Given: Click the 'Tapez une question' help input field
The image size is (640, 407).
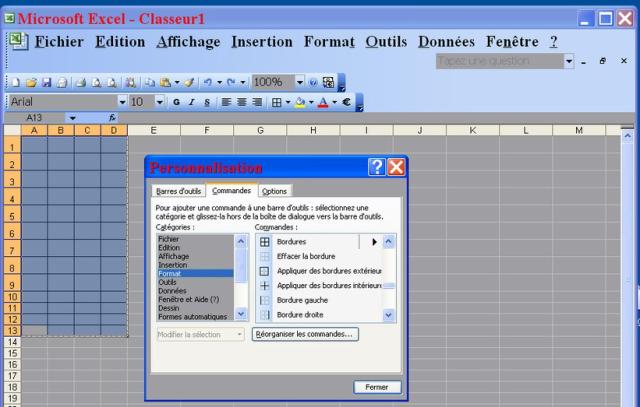Looking at the screenshot, I should 500,62.
